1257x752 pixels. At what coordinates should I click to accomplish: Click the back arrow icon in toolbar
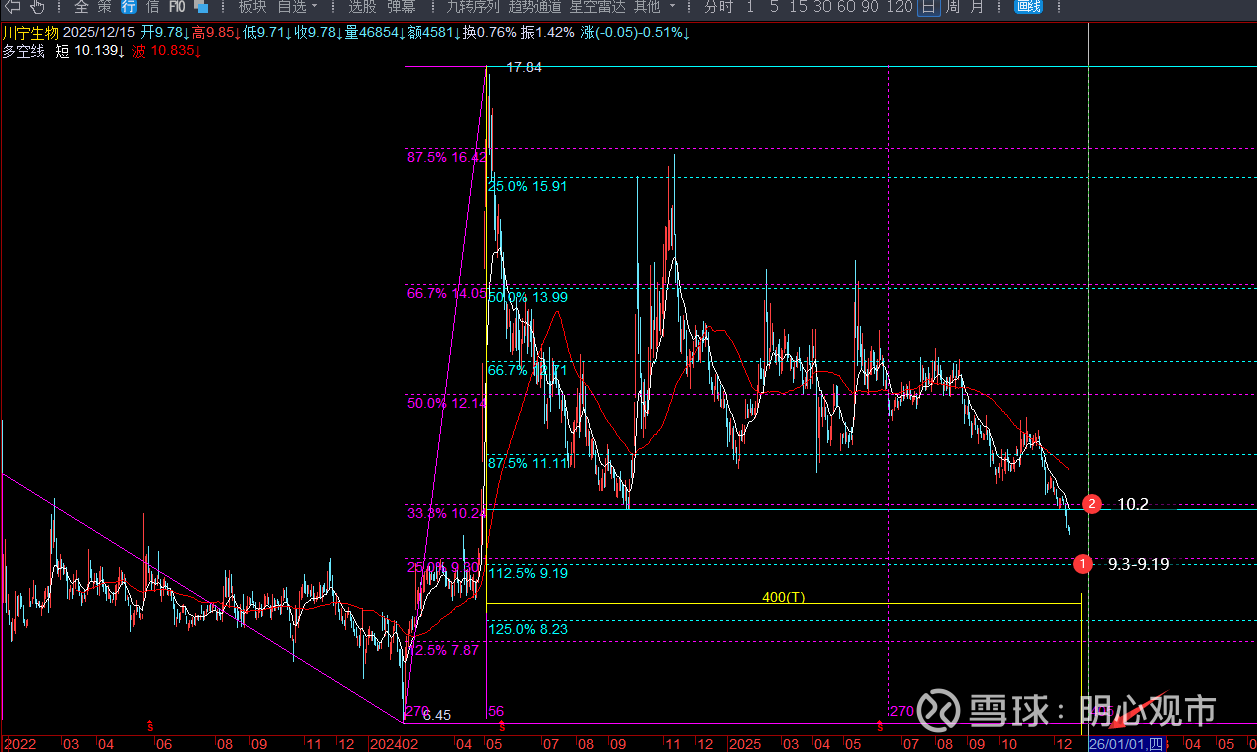point(12,7)
